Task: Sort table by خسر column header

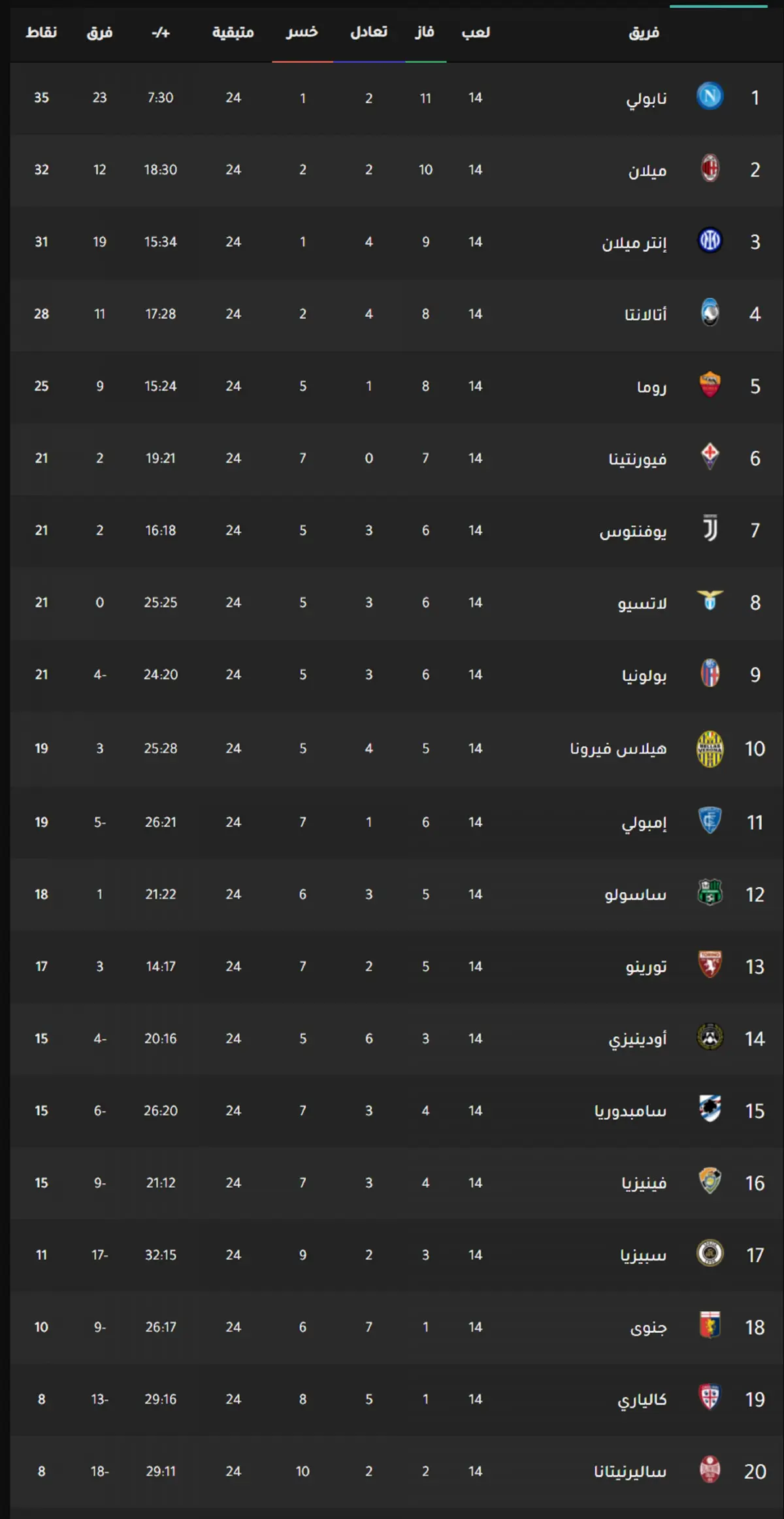Action: [x=302, y=32]
